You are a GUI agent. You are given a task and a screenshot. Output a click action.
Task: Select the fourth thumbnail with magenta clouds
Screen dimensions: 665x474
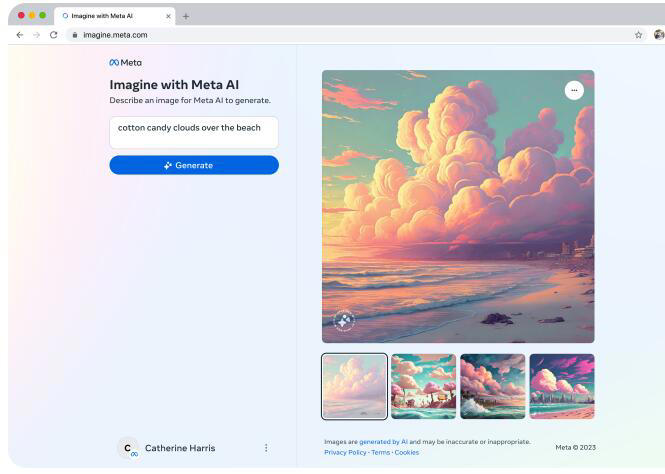click(x=562, y=386)
